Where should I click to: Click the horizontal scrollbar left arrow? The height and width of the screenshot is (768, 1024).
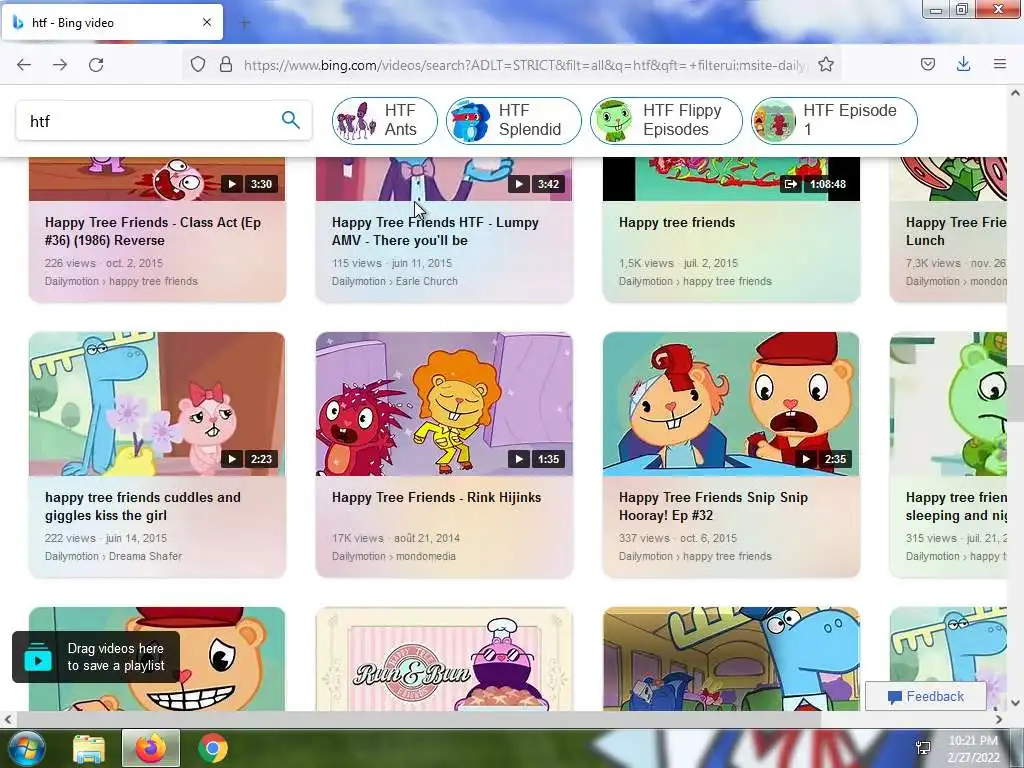coord(8,720)
